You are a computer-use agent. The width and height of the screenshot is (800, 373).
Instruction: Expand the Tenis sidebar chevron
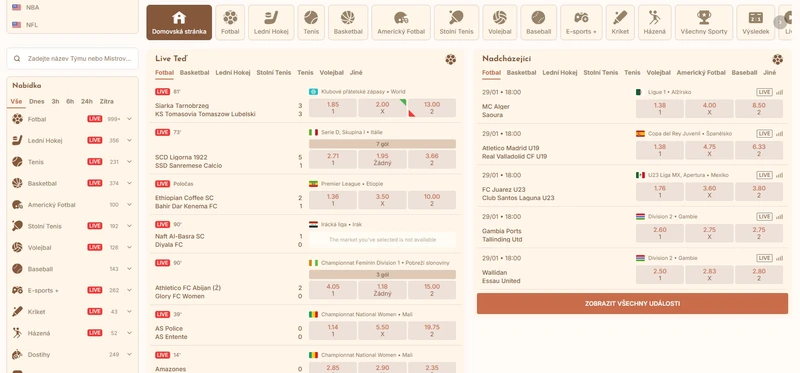(x=130, y=162)
